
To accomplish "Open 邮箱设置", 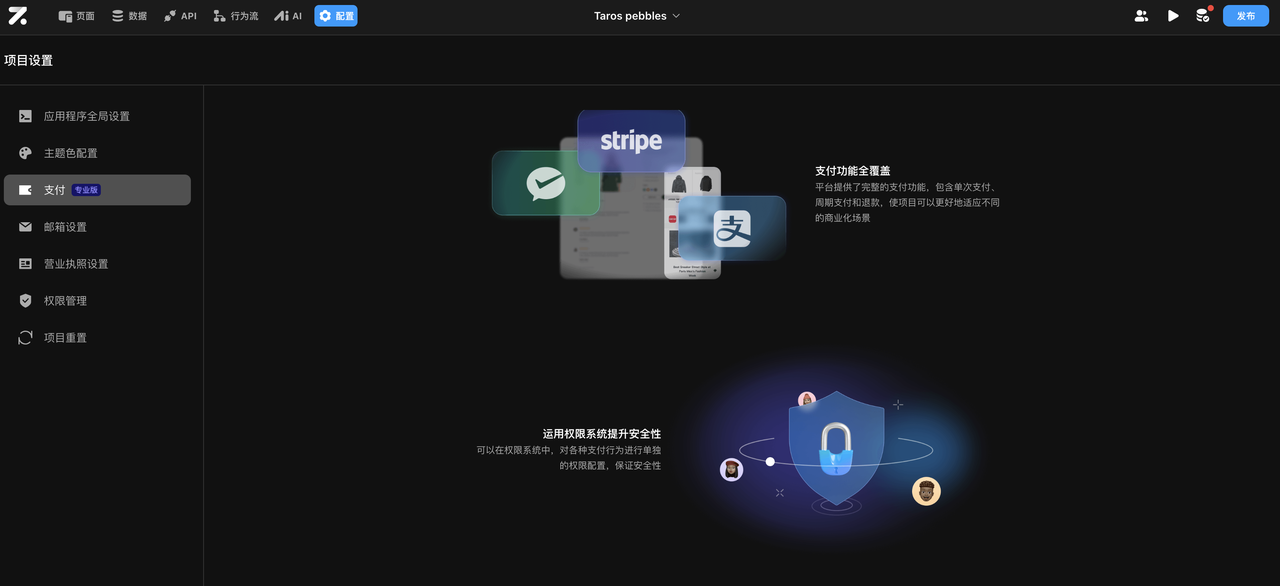I will 97,227.
